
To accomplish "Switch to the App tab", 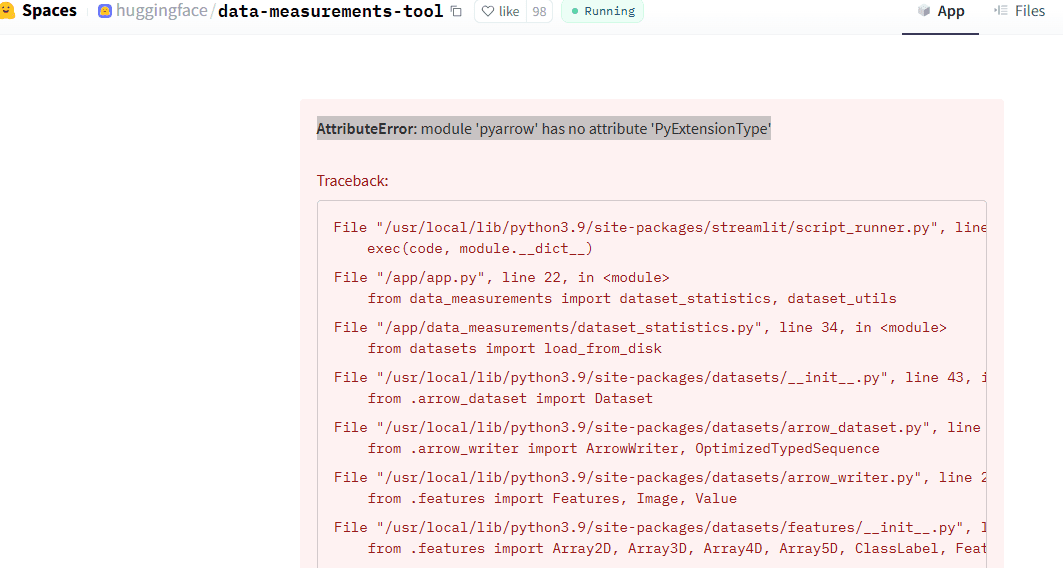I will pyautogui.click(x=940, y=12).
